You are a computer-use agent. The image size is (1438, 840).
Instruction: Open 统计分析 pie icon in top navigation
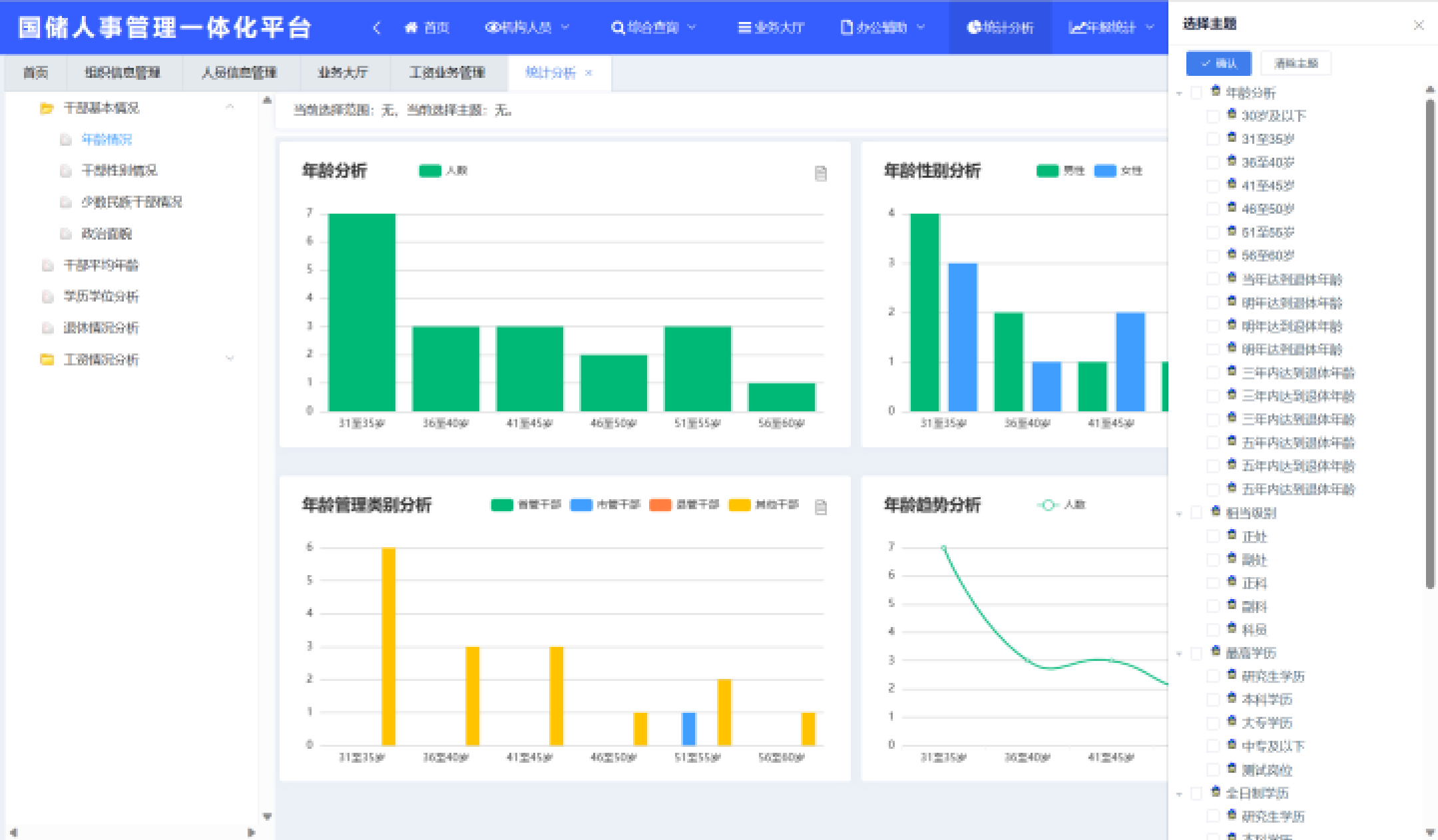pos(974,27)
